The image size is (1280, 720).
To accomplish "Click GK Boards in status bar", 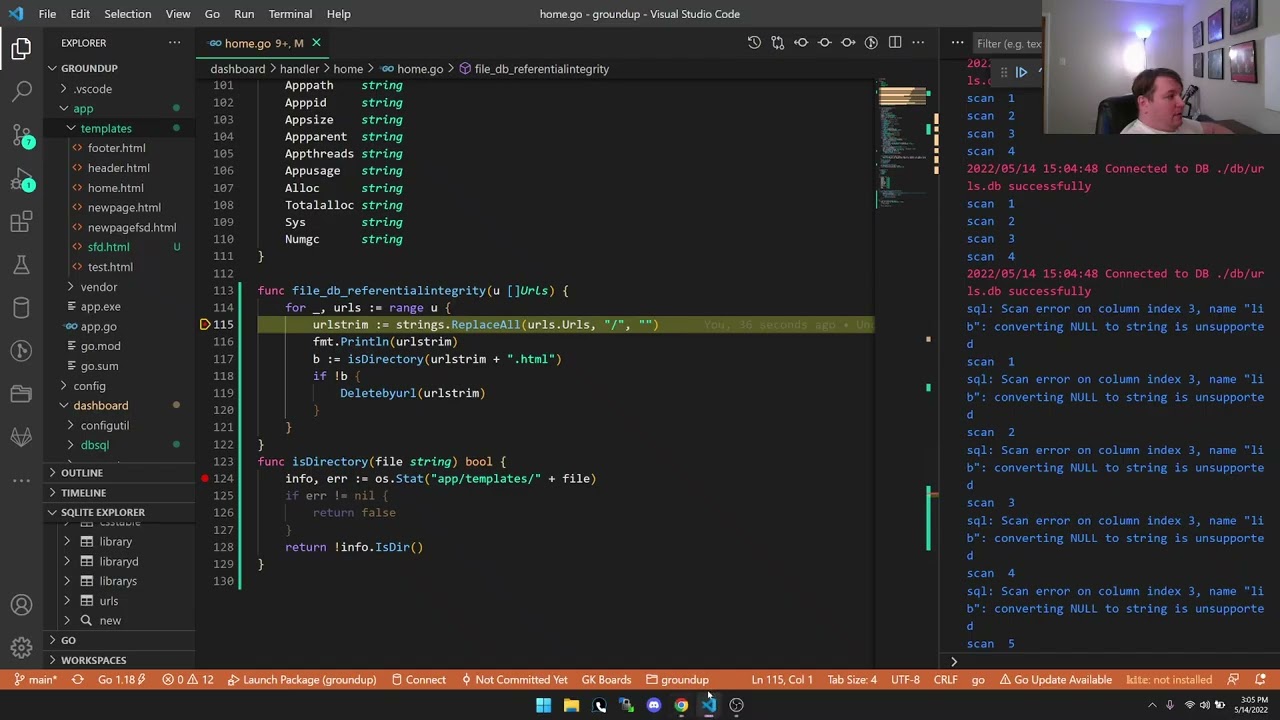I will coord(606,680).
